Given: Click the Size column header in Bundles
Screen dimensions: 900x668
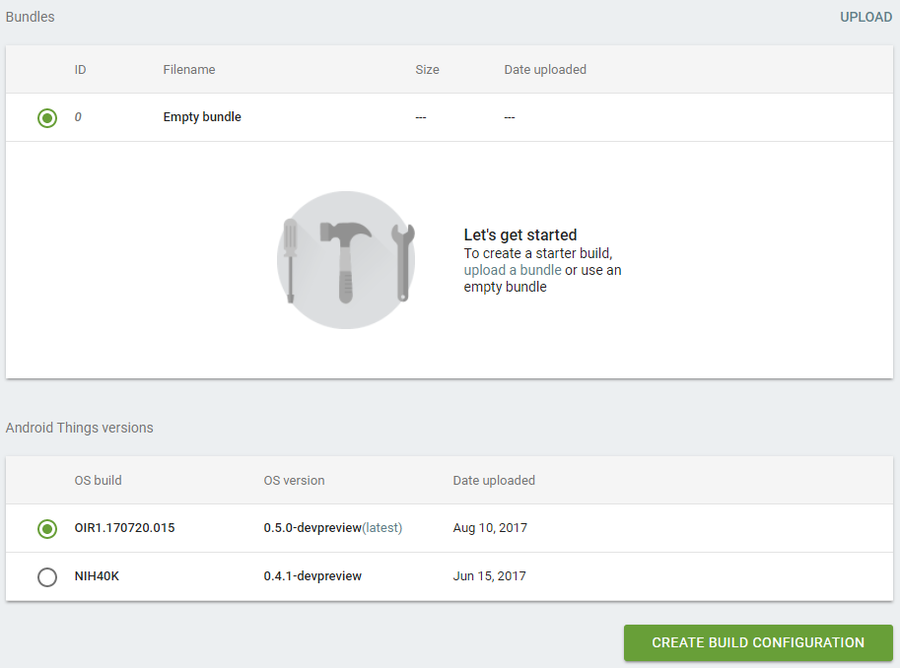Looking at the screenshot, I should [x=427, y=69].
